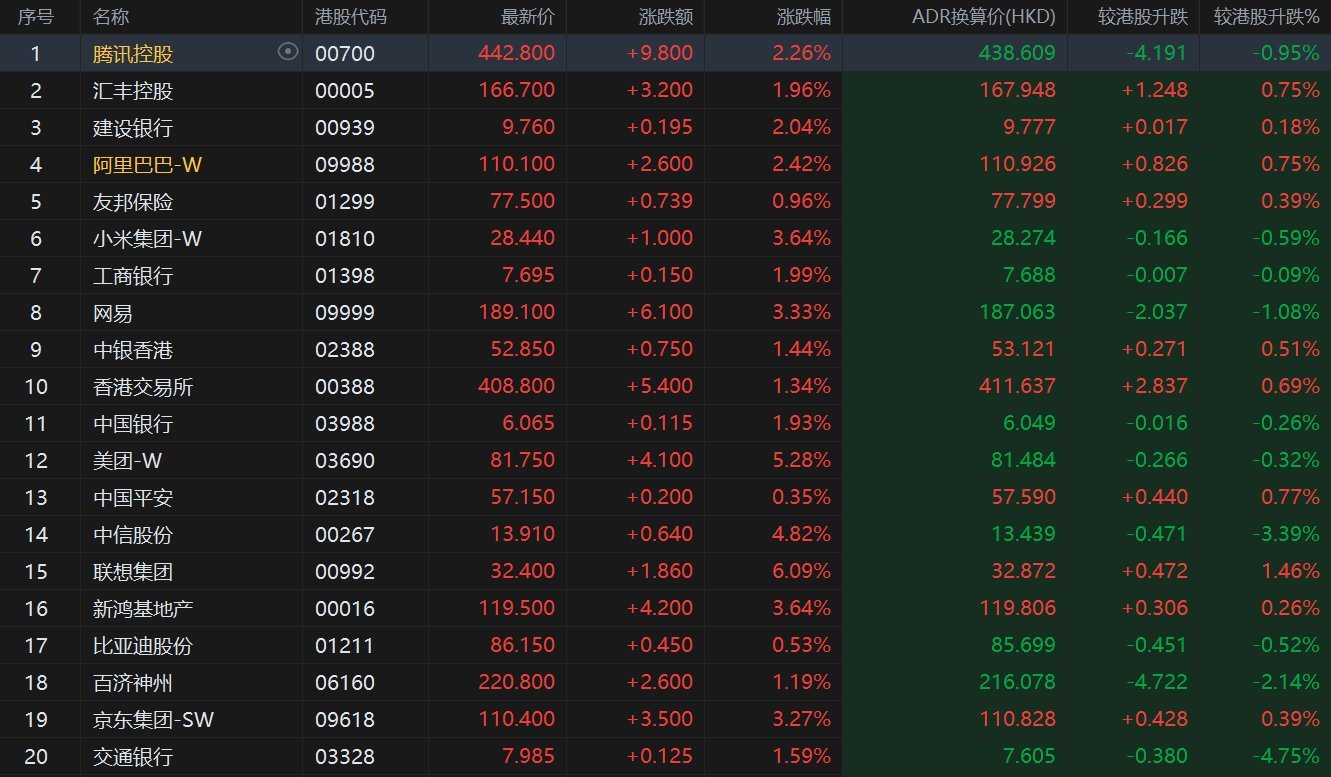Click the ADR difference value -4.722
Screen dimensions: 1331x777
(1155, 683)
